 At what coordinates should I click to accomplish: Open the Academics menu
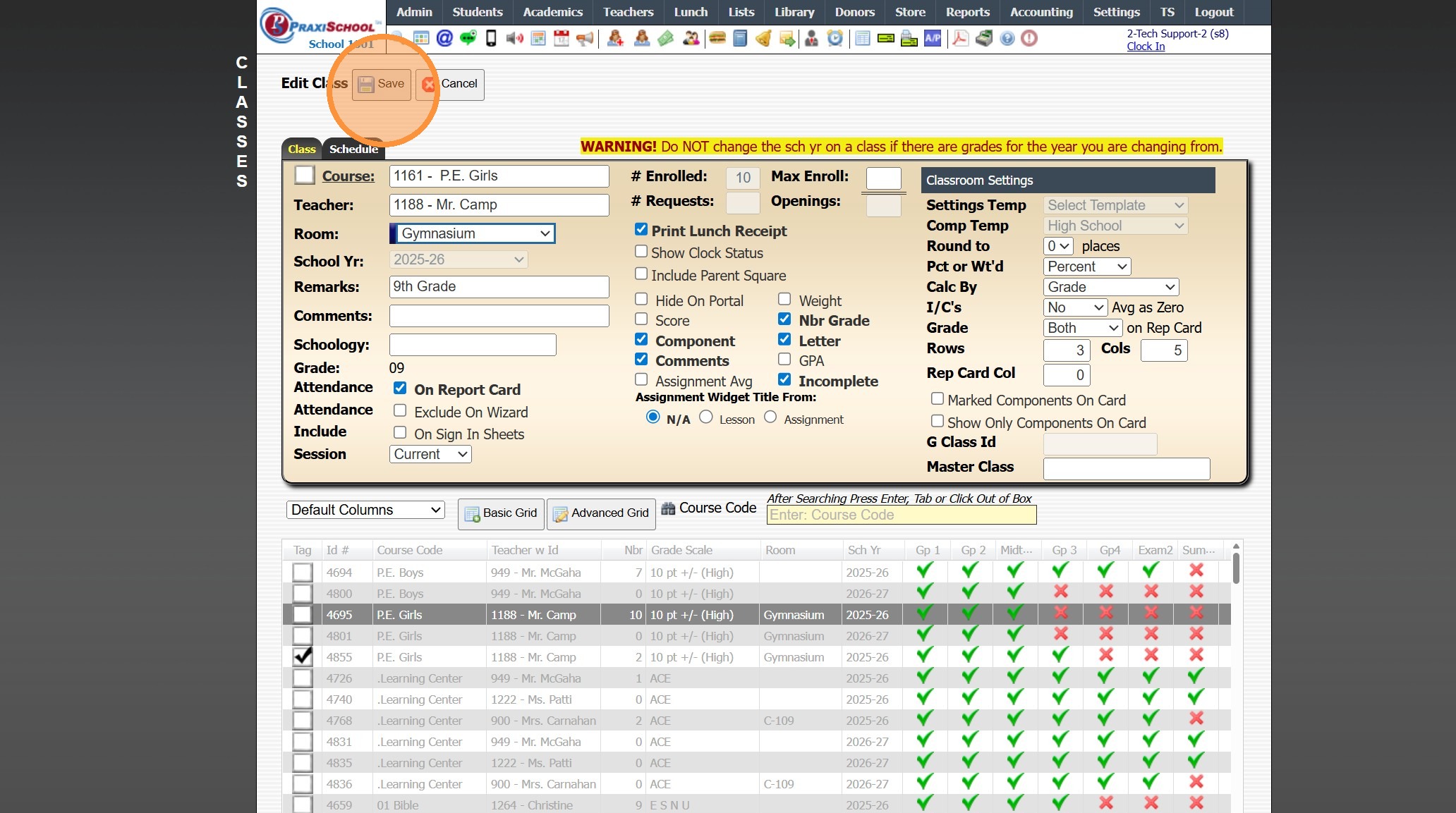point(552,12)
